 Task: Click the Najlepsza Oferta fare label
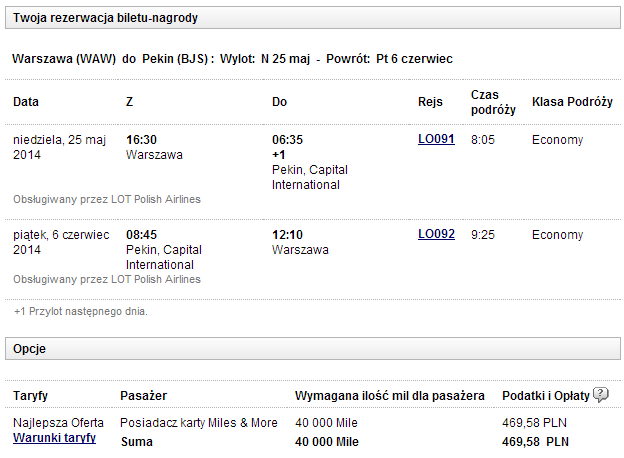coord(58,423)
